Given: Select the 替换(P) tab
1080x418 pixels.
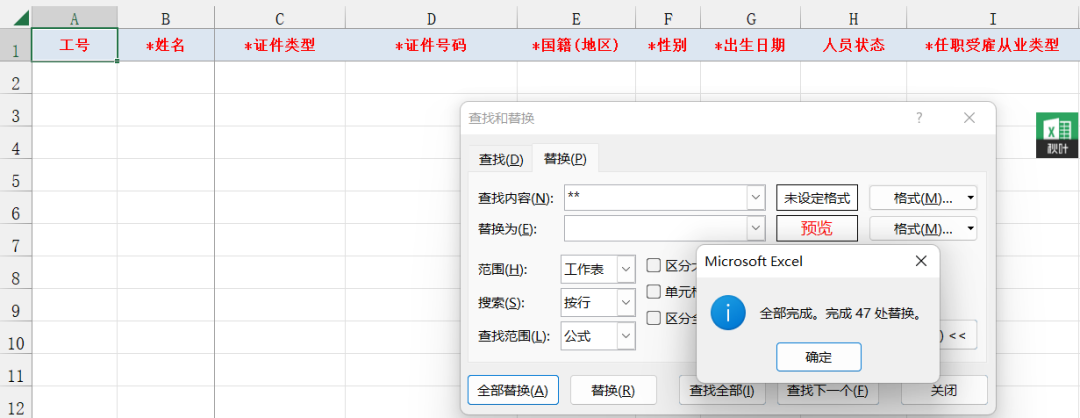Looking at the screenshot, I should [565, 158].
